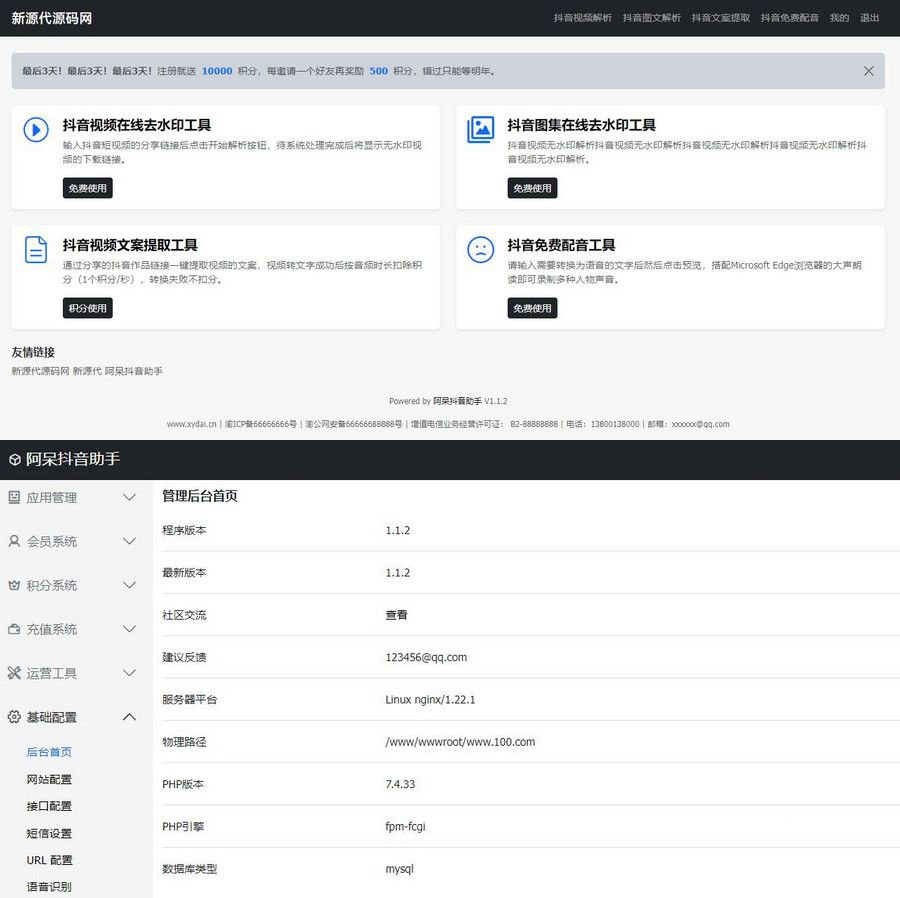Expand the 会员系统 menu chevron

(130, 541)
